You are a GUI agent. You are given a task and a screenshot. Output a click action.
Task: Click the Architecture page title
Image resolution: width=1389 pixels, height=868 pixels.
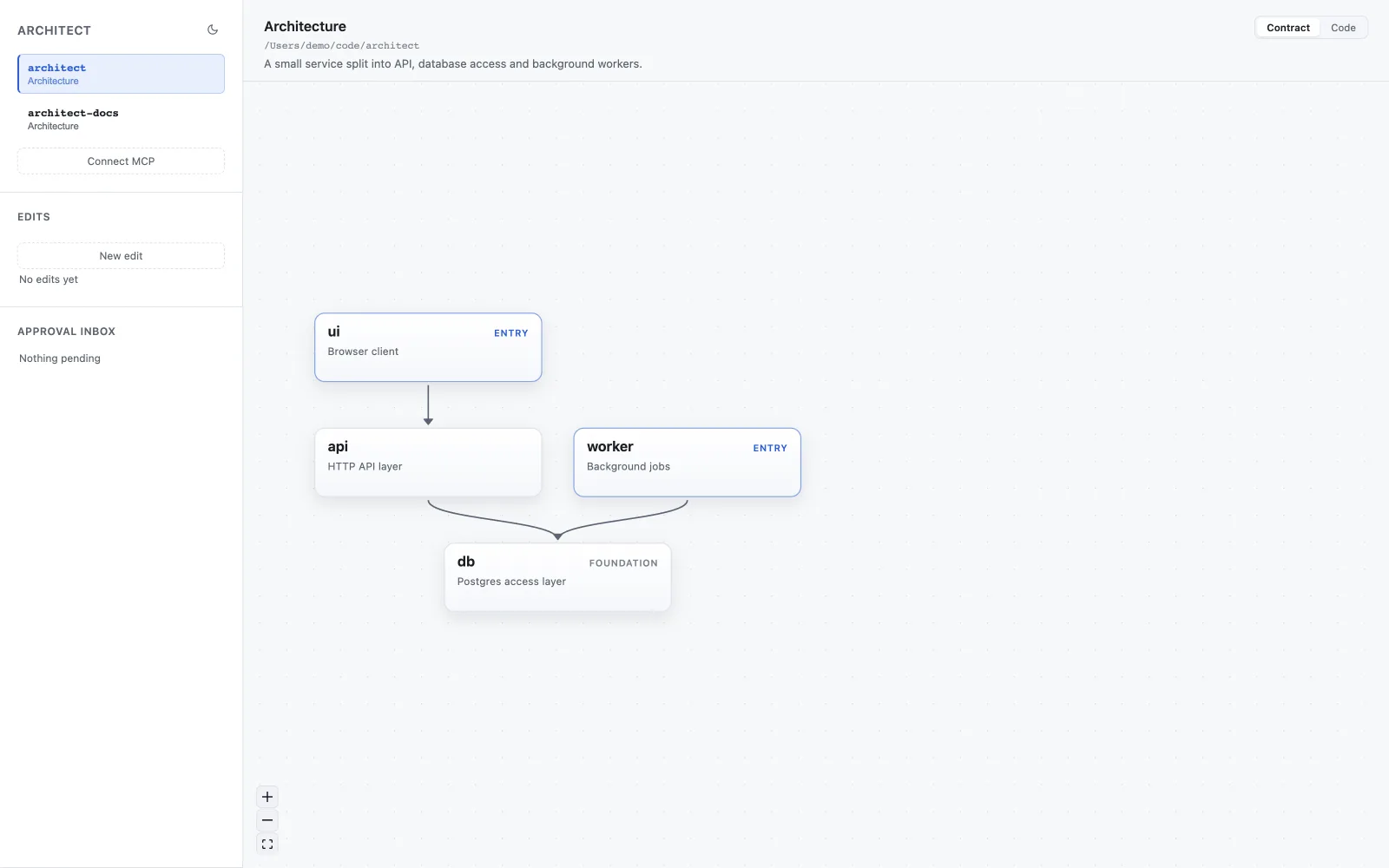pyautogui.click(x=305, y=26)
